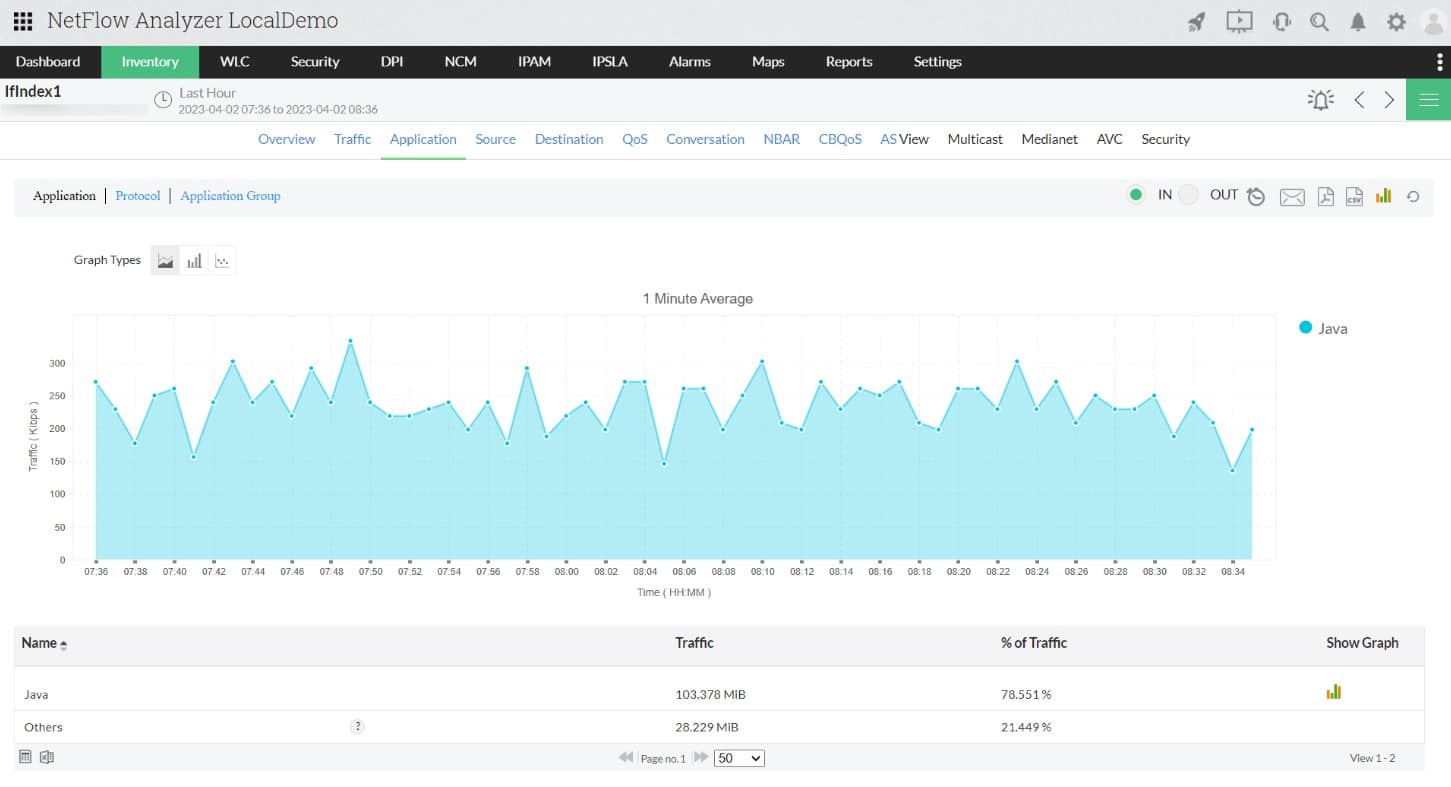Switch graph type to bar chart
The height and width of the screenshot is (787, 1451).
coord(194,259)
